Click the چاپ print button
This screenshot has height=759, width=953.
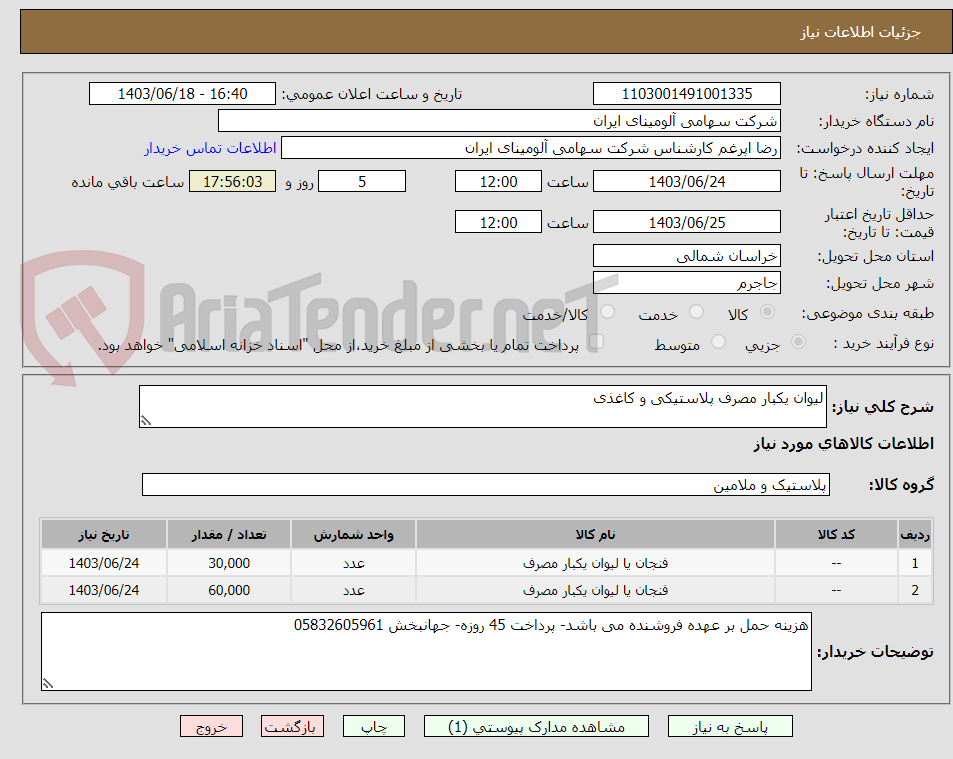pos(374,726)
